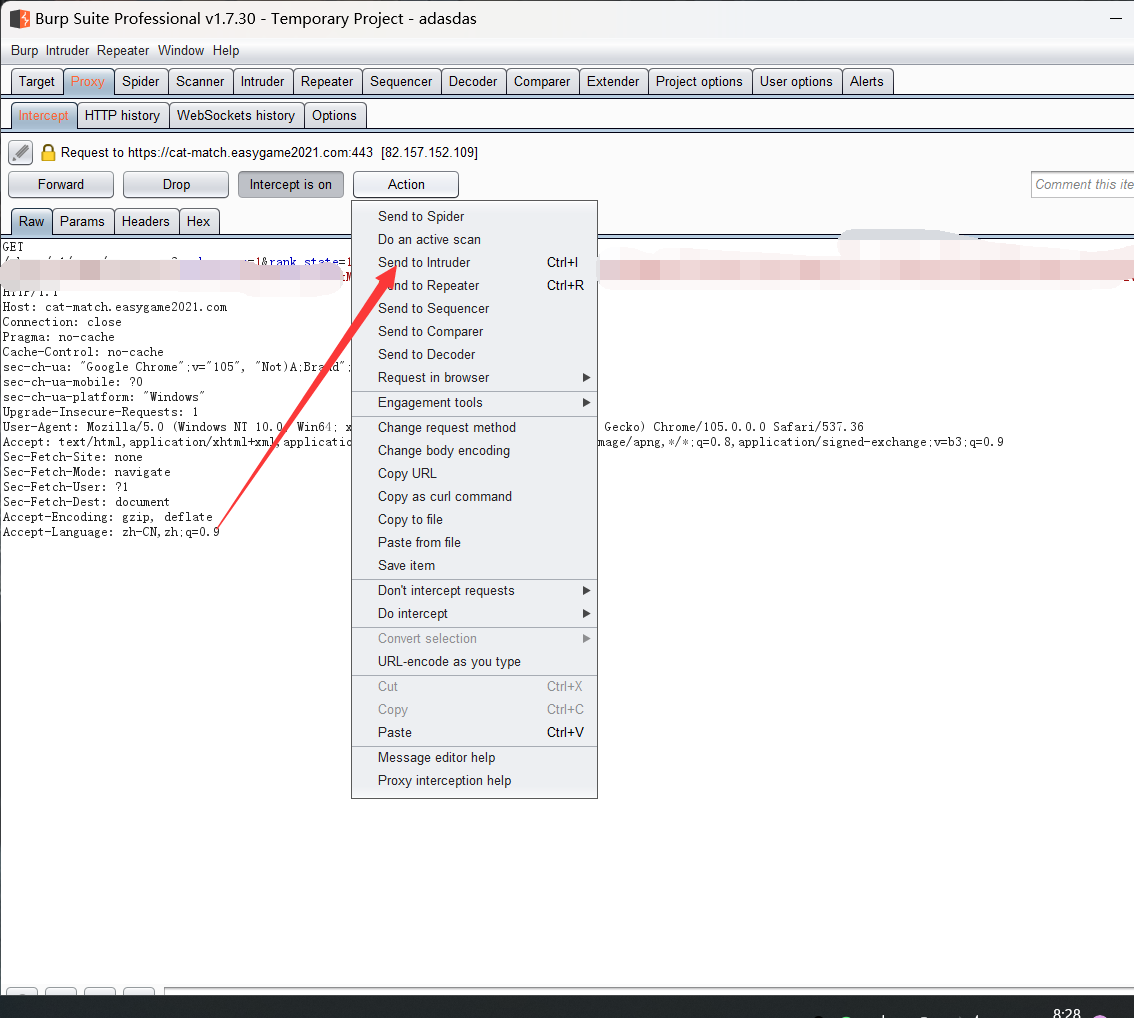Click the padlock HTTPS icon
Screen dimensions: 1134x1018
pos(48,152)
